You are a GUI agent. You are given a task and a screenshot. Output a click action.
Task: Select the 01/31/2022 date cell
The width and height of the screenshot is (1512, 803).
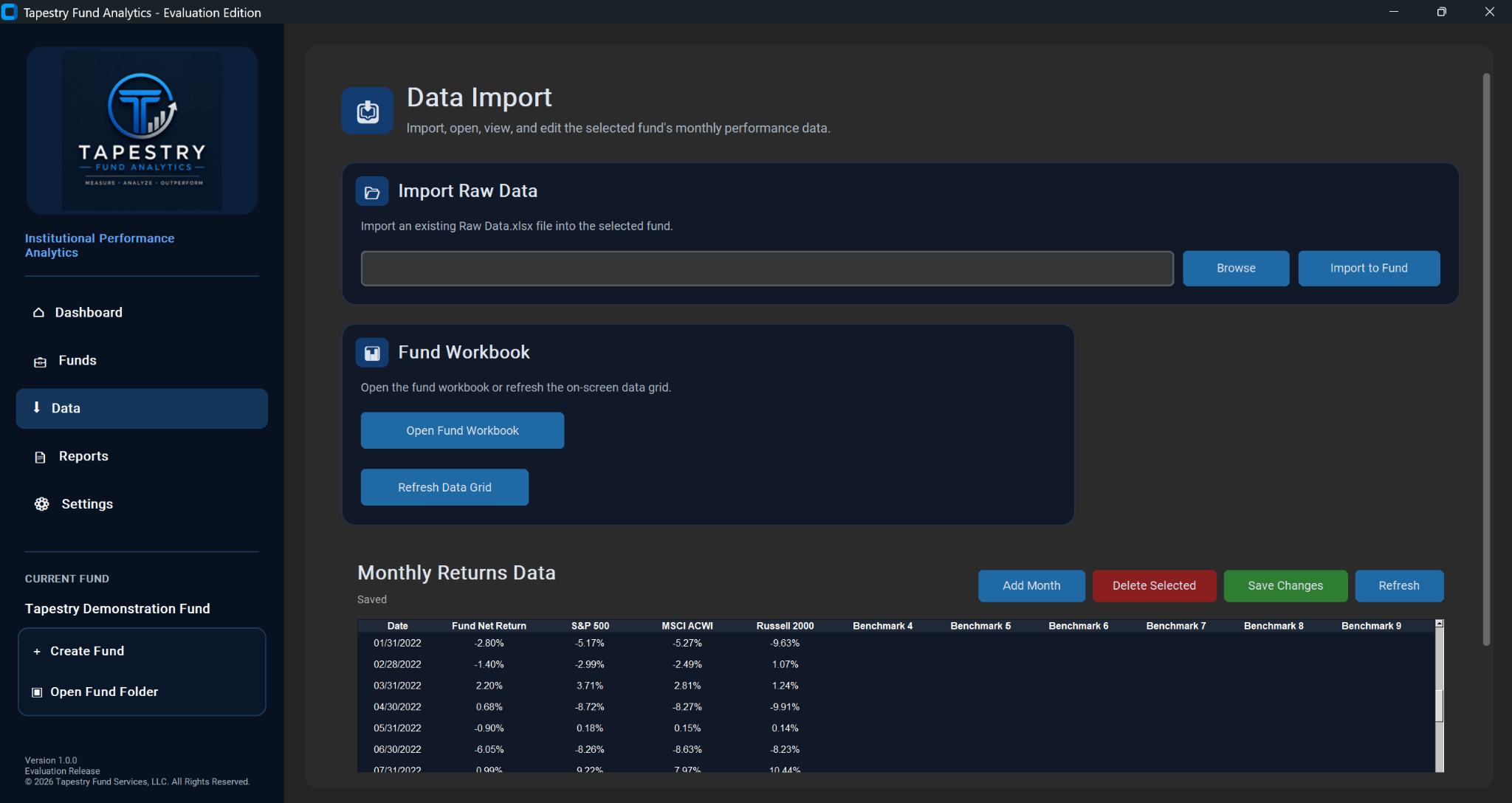click(x=397, y=644)
